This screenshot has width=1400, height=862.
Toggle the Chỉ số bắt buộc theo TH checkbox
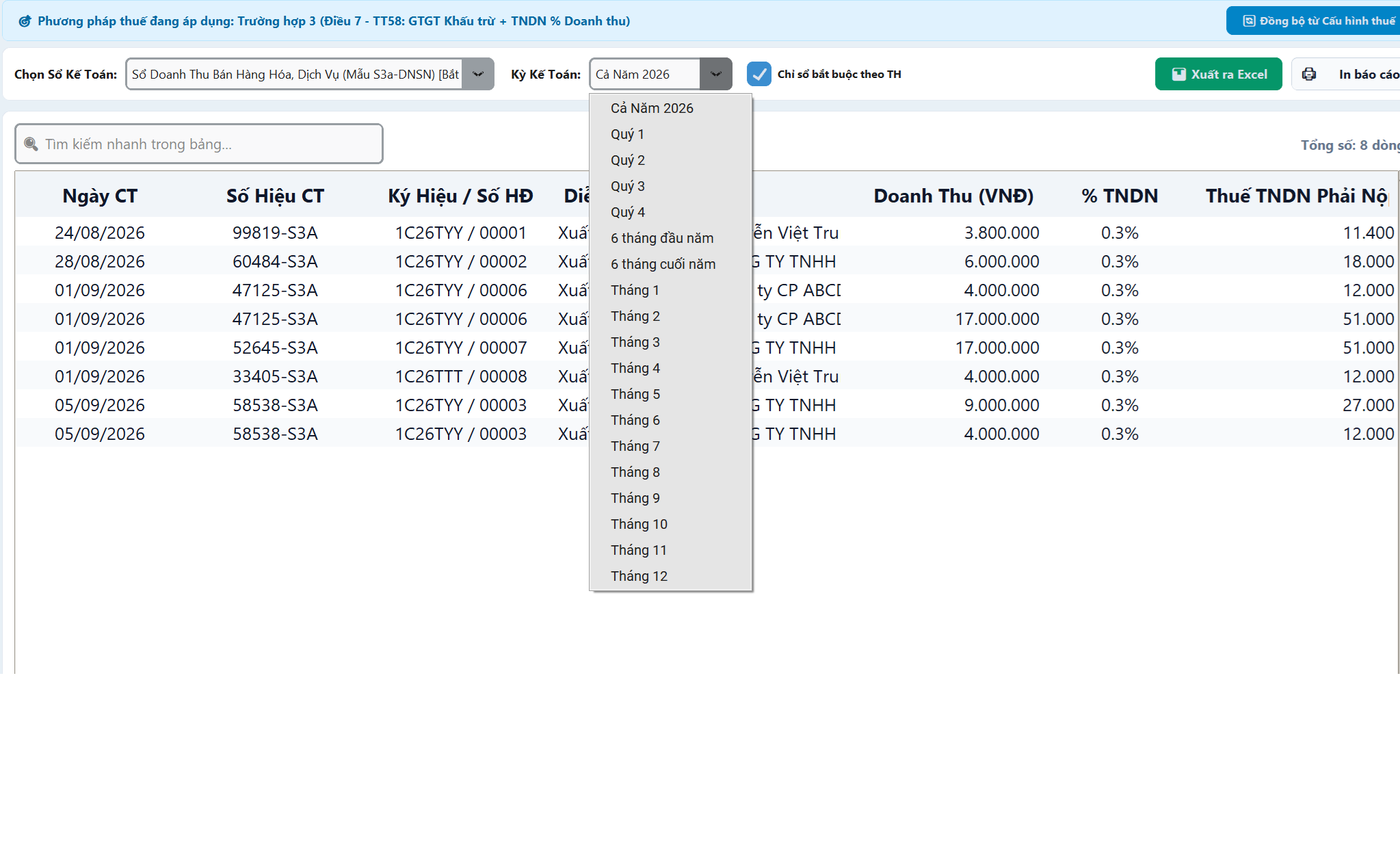click(758, 74)
